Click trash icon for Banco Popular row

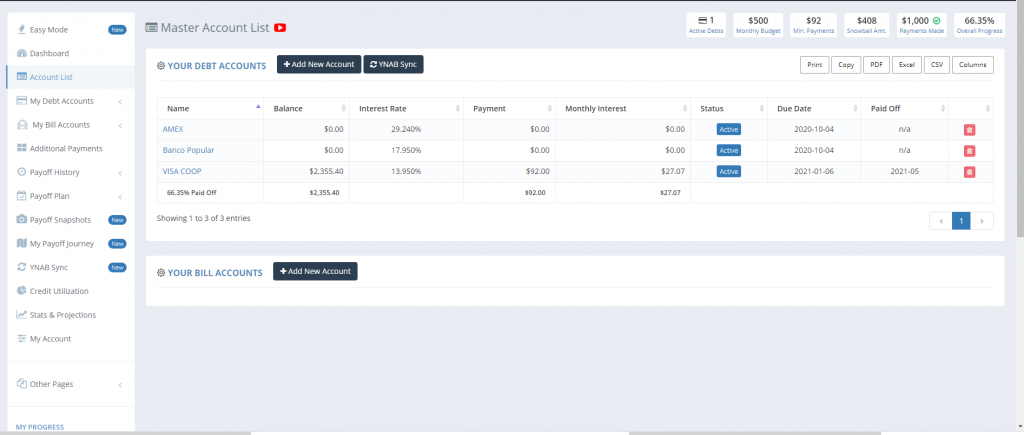point(969,150)
